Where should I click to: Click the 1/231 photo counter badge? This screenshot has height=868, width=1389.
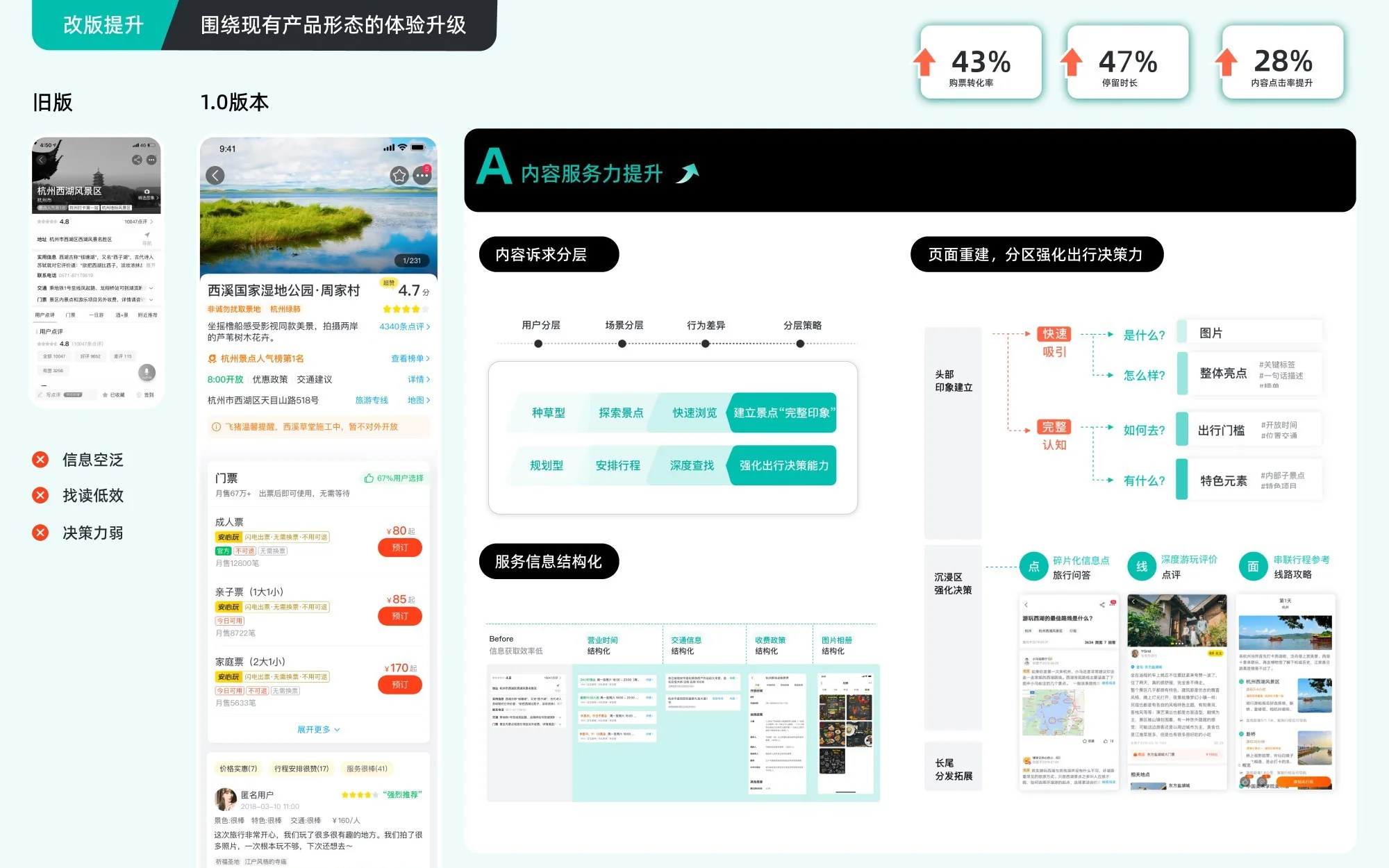coord(412,260)
